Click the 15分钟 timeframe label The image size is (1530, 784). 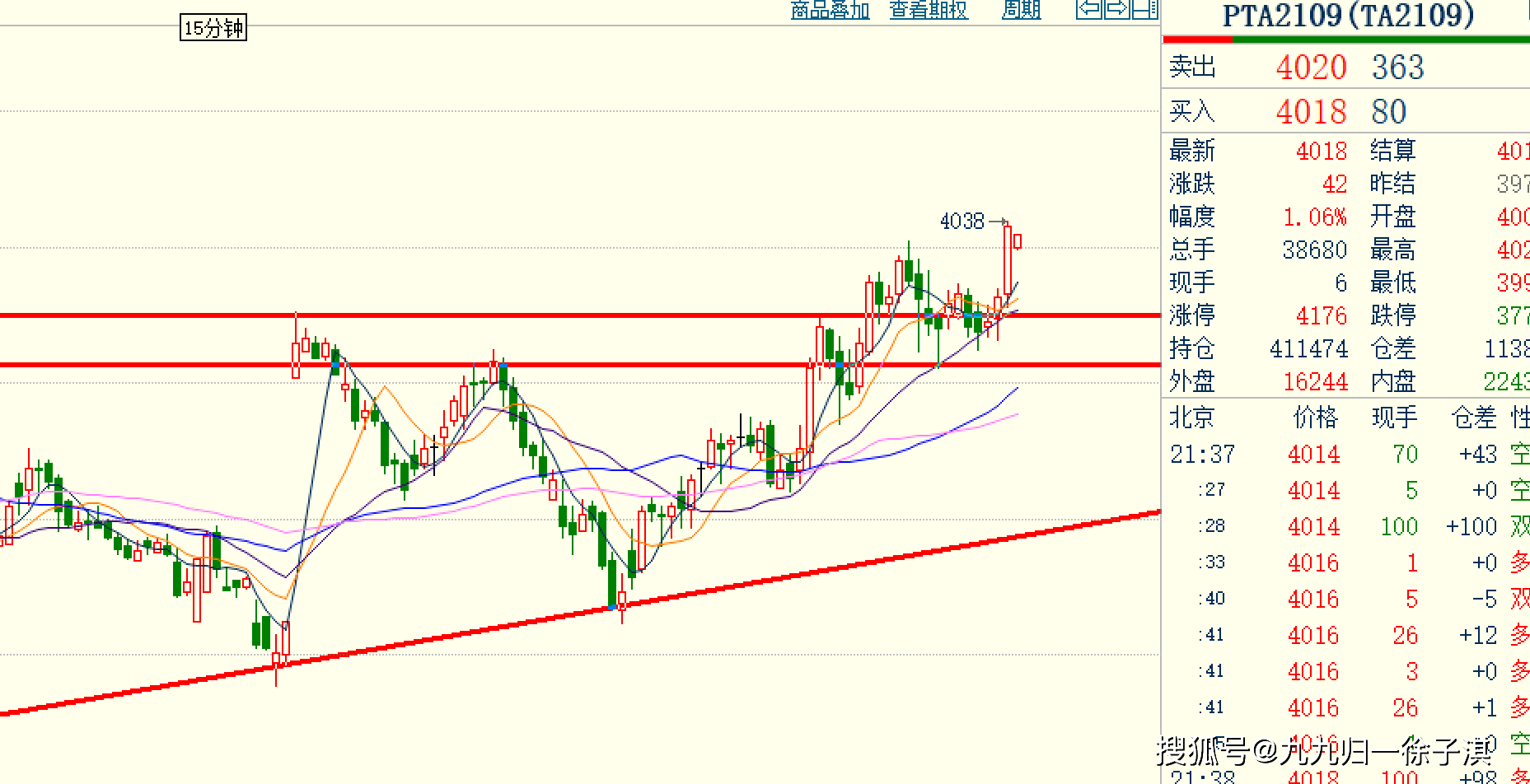pos(213,28)
